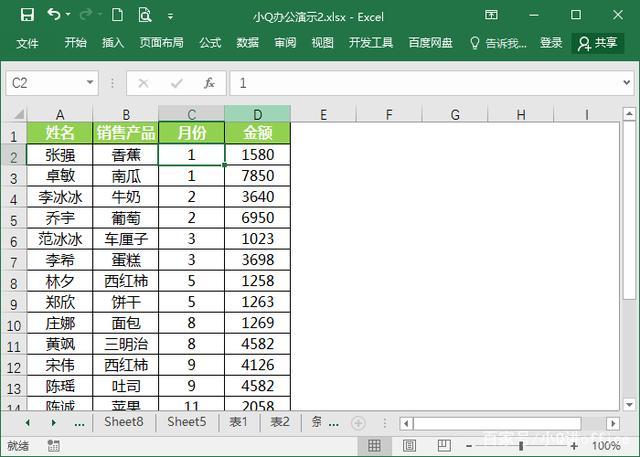
Task: Click cell with amount 3640
Action: [x=258, y=197]
